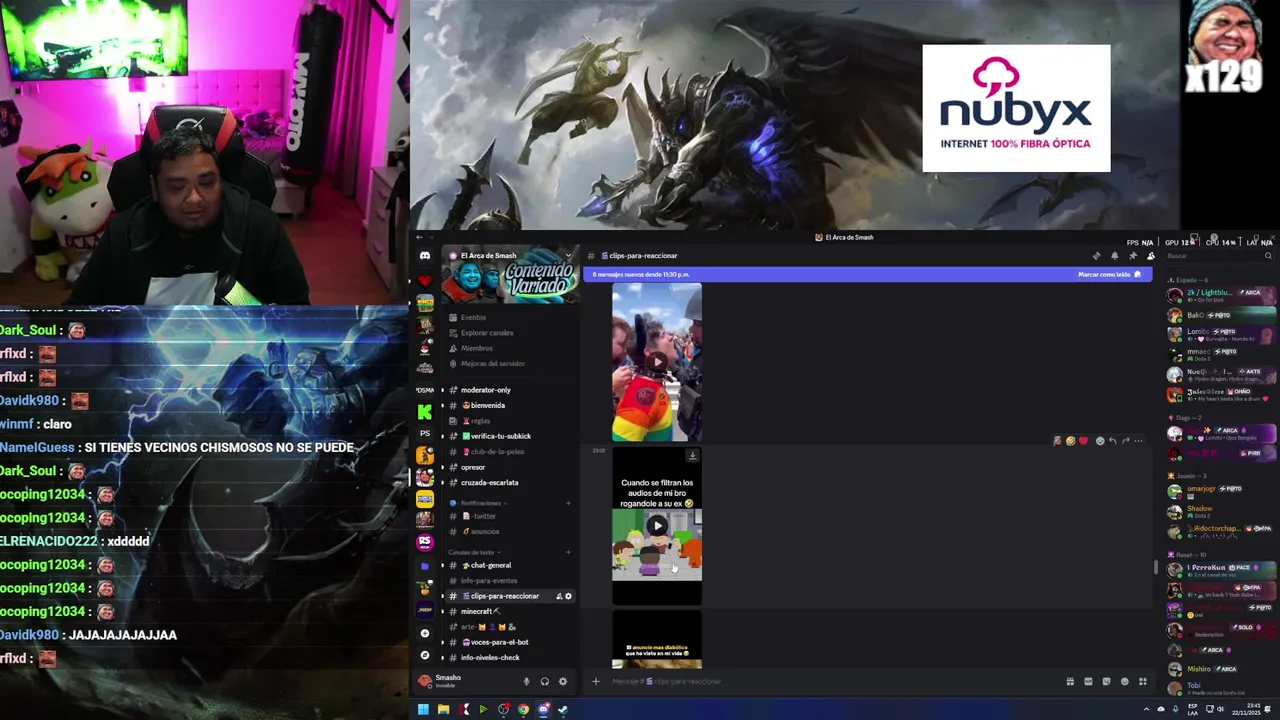Open File Explorer from taskbar
This screenshot has height=720, width=1280.
click(443, 710)
